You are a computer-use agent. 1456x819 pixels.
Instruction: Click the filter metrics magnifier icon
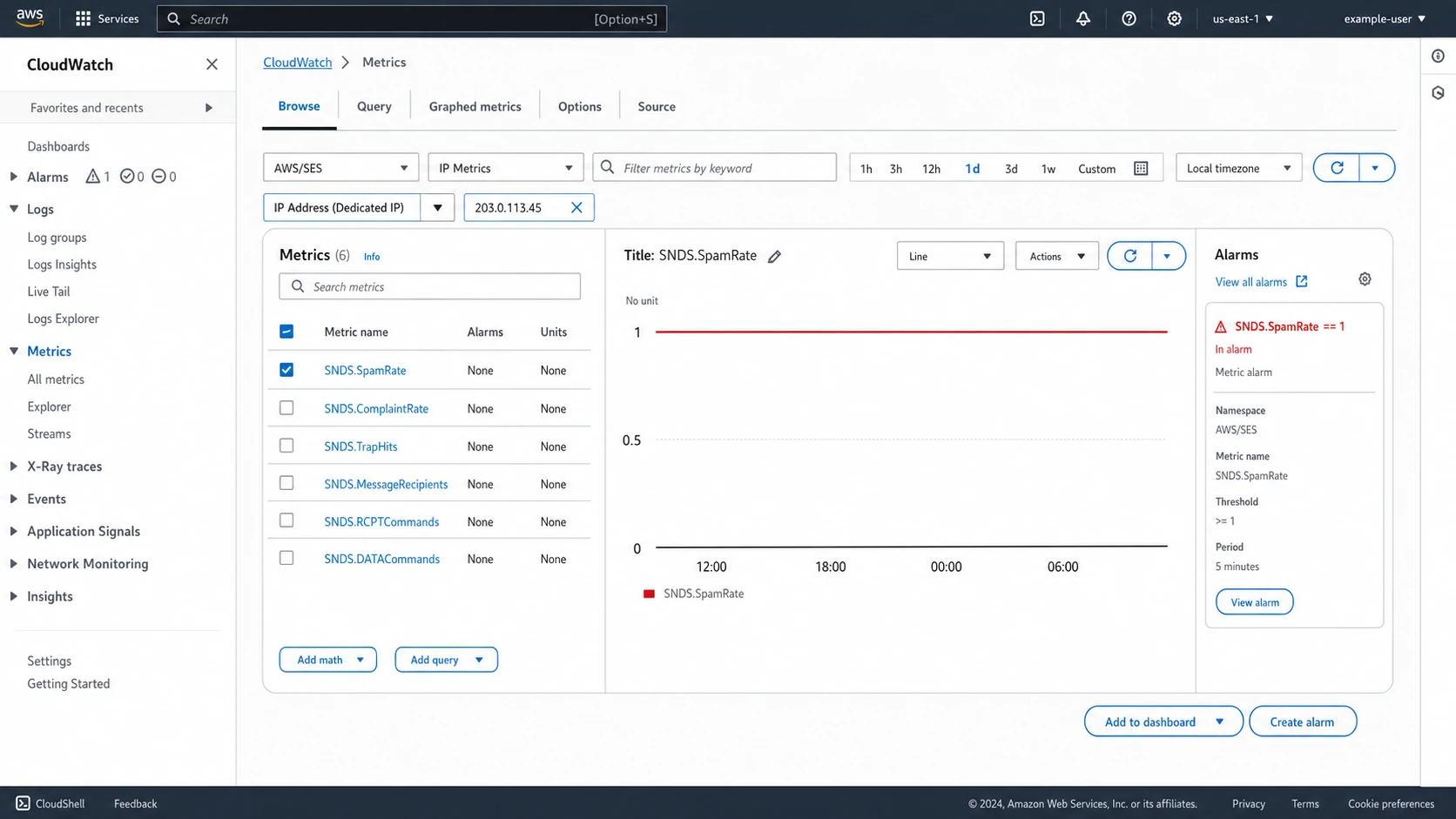coord(608,167)
